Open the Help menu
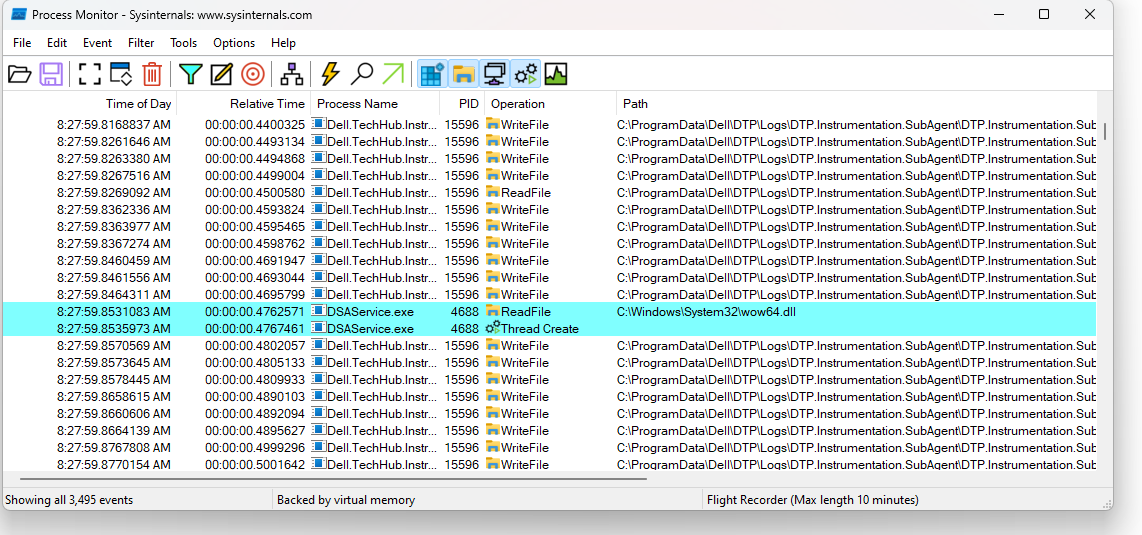This screenshot has width=1142, height=535. click(x=283, y=43)
